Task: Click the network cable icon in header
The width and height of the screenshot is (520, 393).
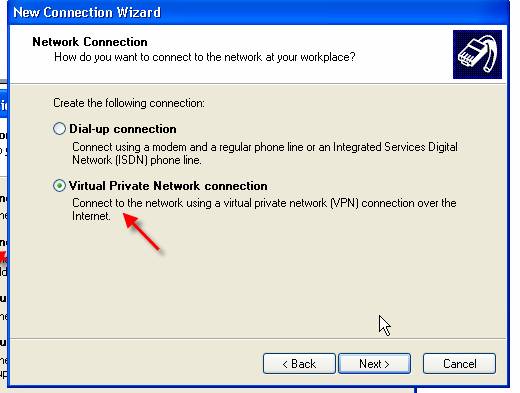Action: [477, 54]
